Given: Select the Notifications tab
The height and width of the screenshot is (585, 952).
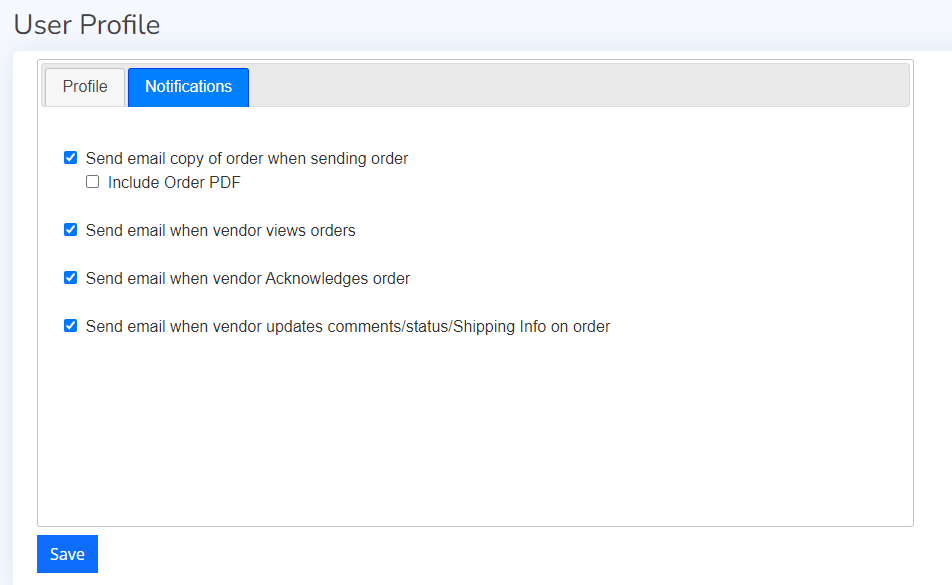Looking at the screenshot, I should 188,87.
